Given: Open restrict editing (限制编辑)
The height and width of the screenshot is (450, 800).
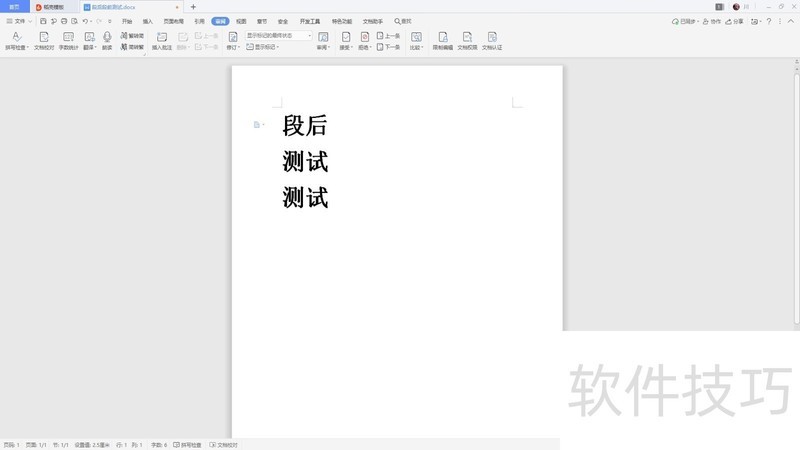Looking at the screenshot, I should pyautogui.click(x=443, y=40).
